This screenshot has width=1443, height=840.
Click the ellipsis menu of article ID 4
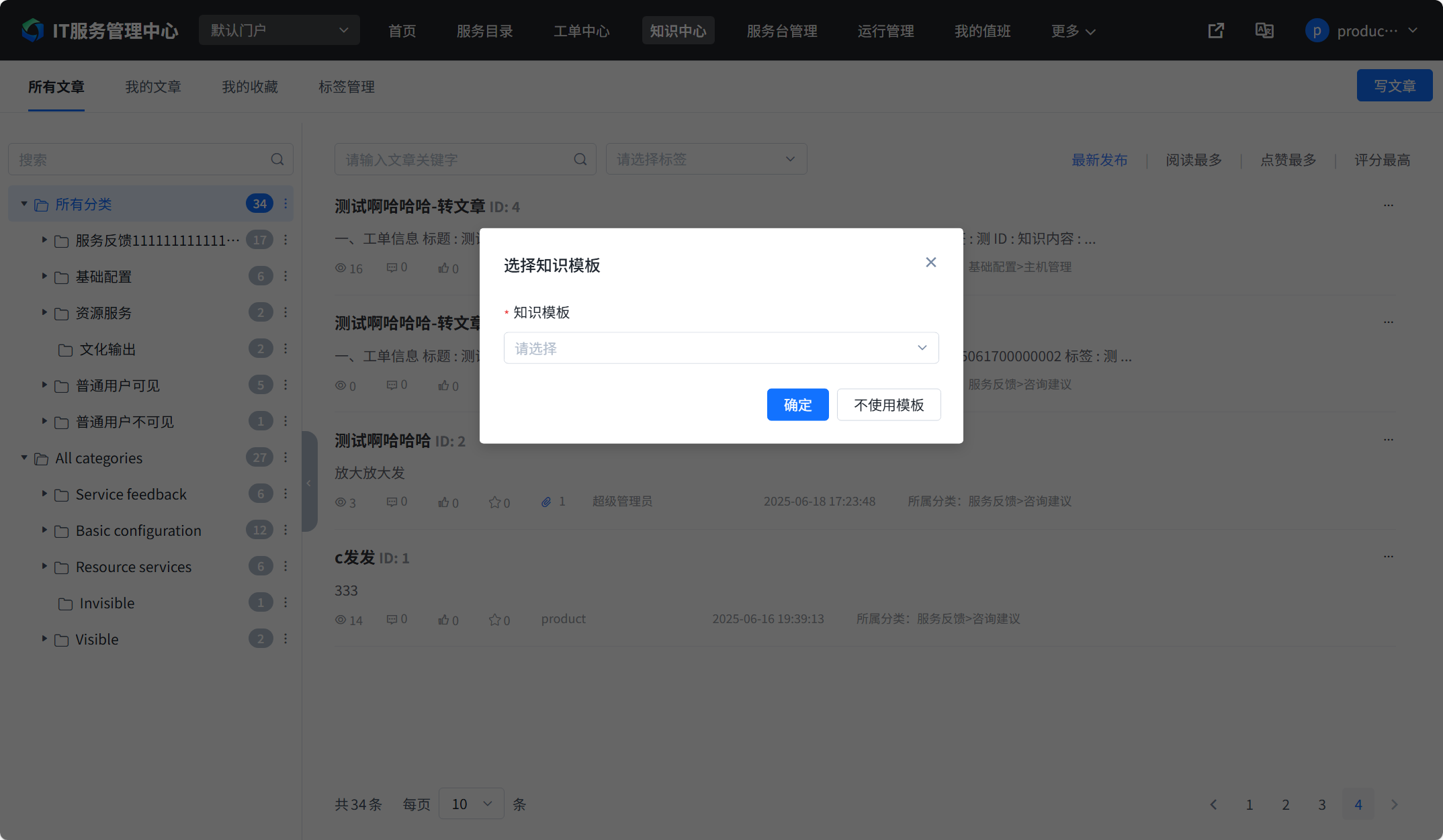pos(1388,205)
